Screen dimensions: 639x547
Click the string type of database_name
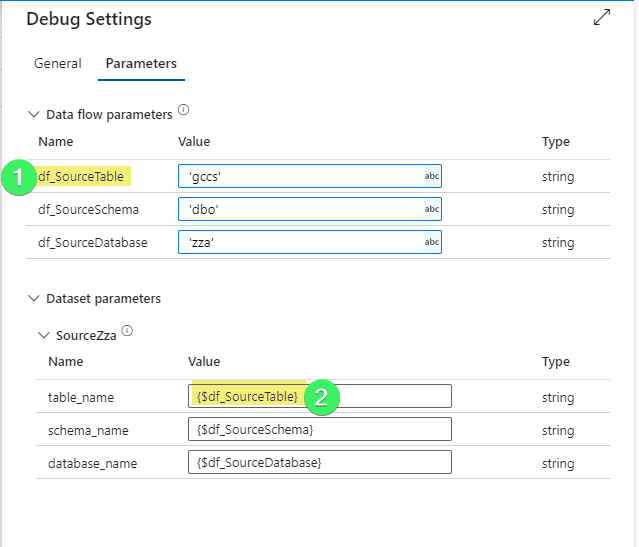coord(558,464)
